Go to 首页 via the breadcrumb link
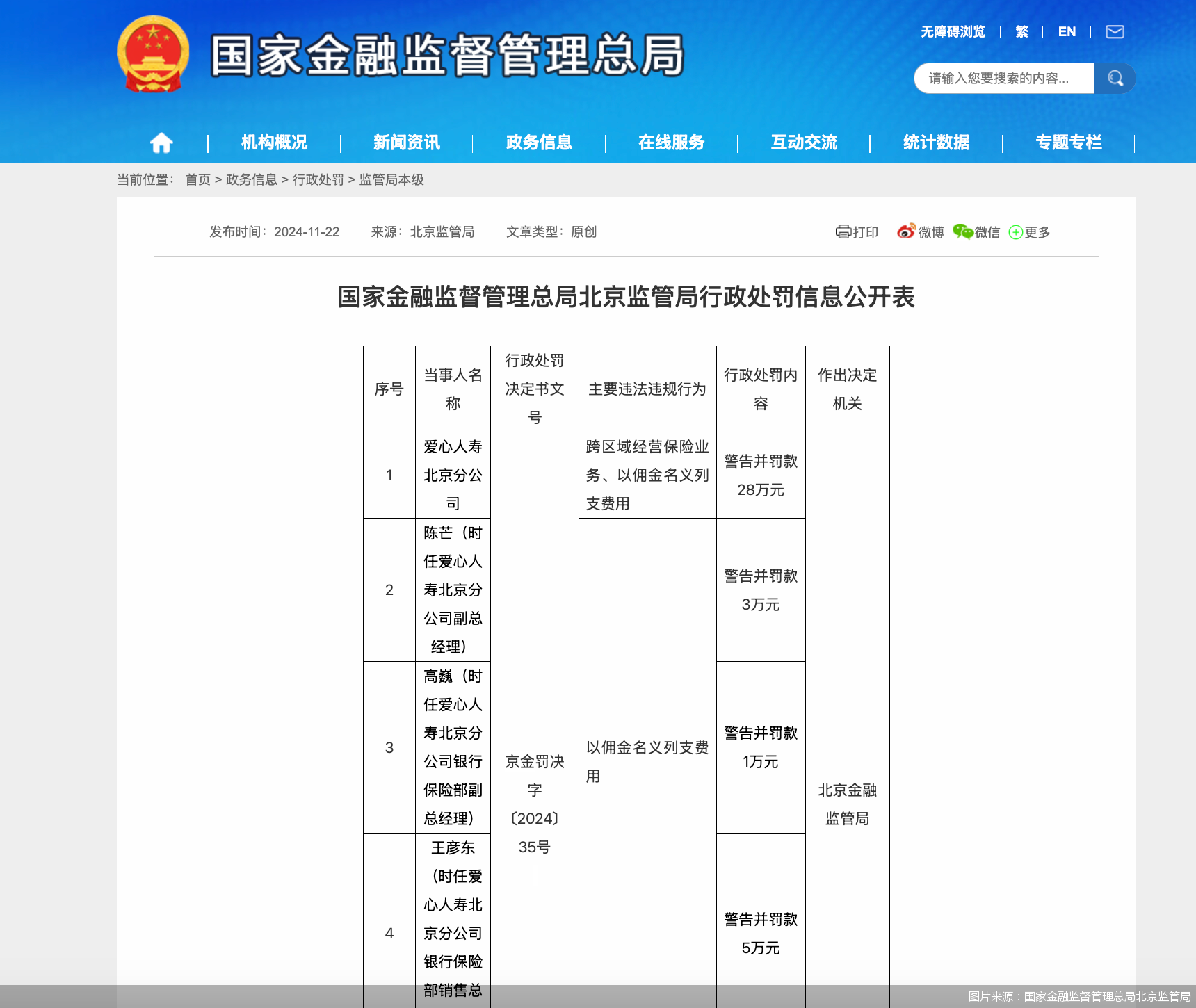 (x=196, y=179)
